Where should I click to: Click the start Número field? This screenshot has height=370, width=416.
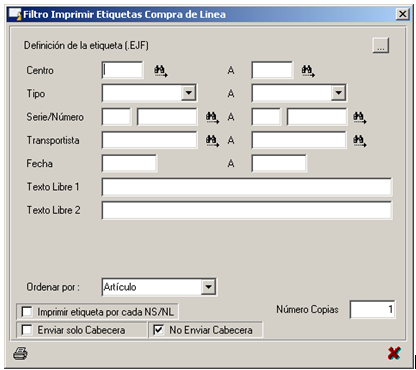tap(167, 117)
